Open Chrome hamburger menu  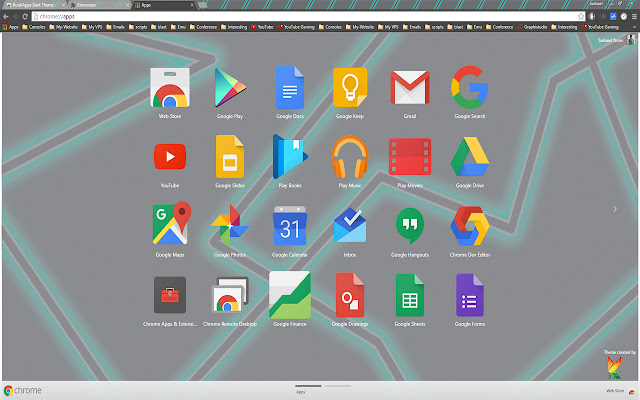point(634,16)
